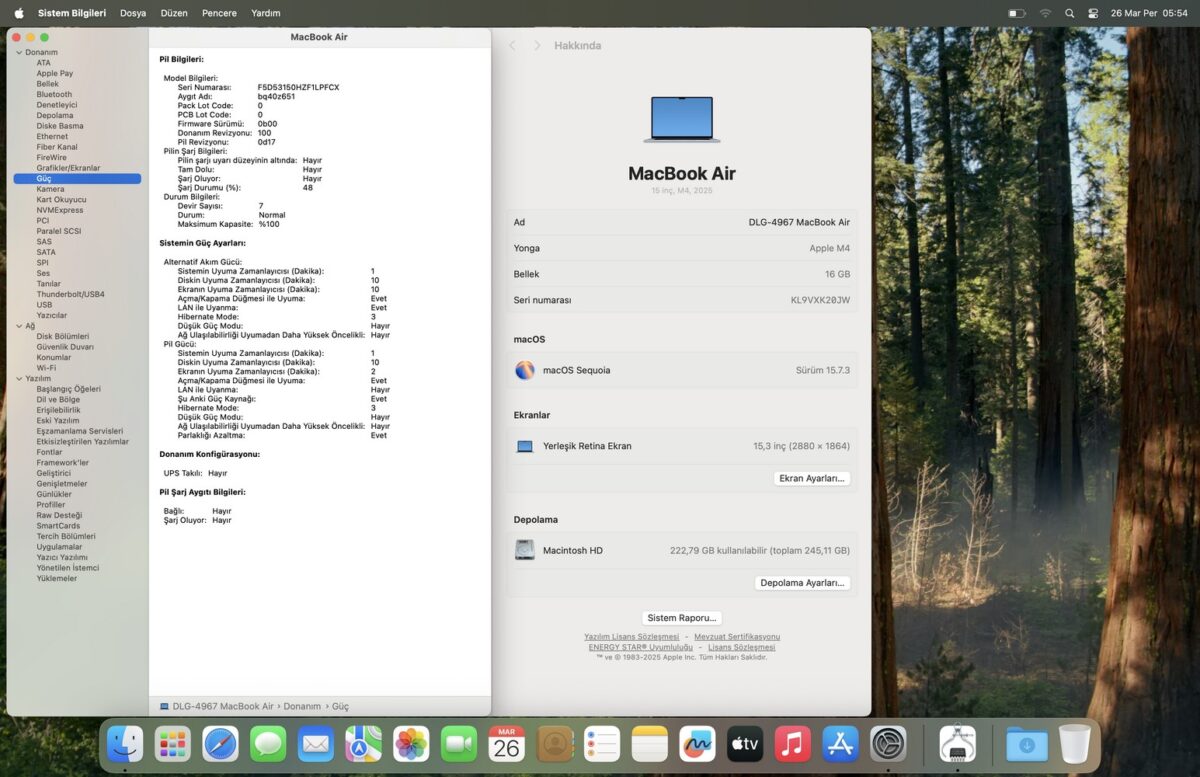The image size is (1200, 777).
Task: Click the serial number KL9VXK20JW
Action: point(820,300)
